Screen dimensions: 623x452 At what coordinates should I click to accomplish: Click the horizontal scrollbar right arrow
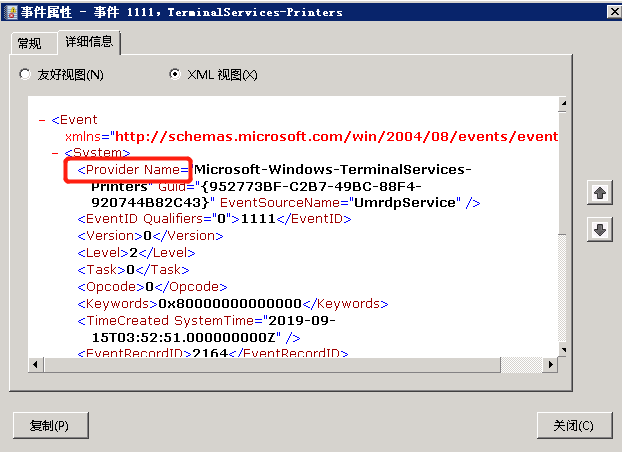[x=550, y=364]
